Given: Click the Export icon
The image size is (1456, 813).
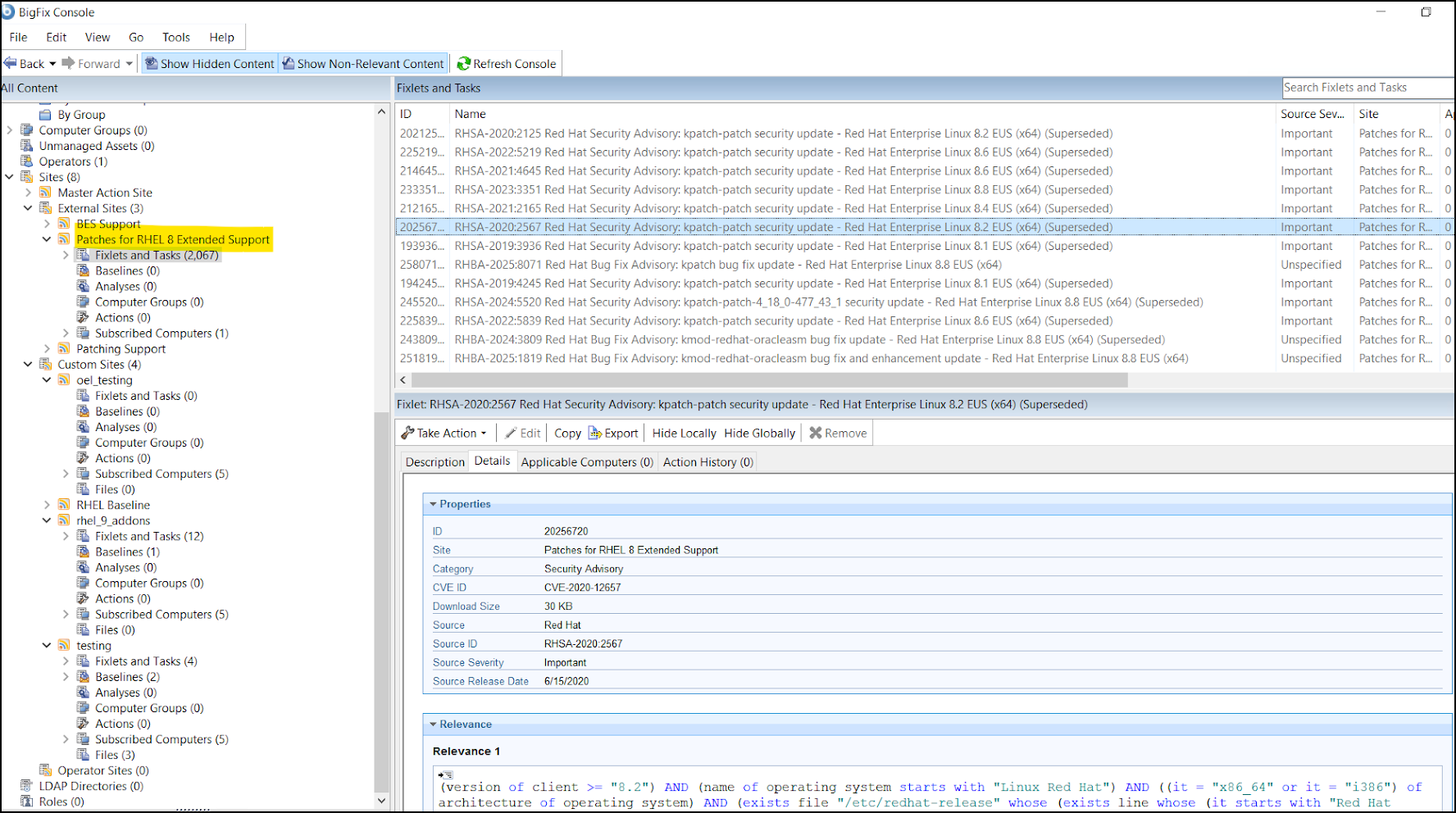Looking at the screenshot, I should [596, 433].
